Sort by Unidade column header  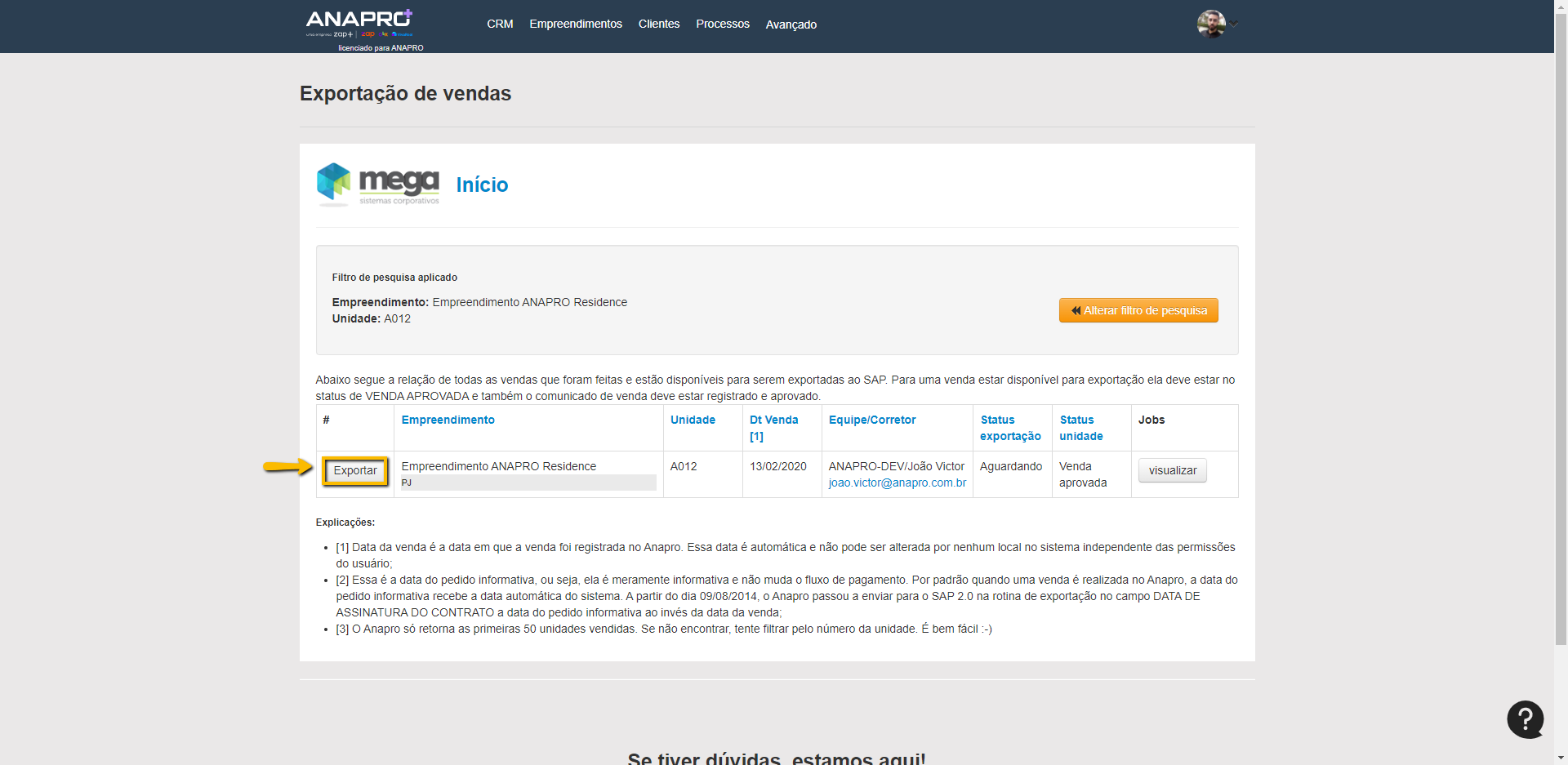point(693,420)
